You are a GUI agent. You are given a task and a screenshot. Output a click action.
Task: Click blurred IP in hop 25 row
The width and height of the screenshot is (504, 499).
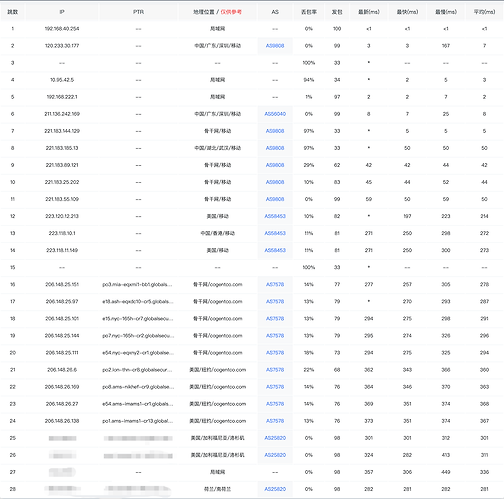point(62,438)
